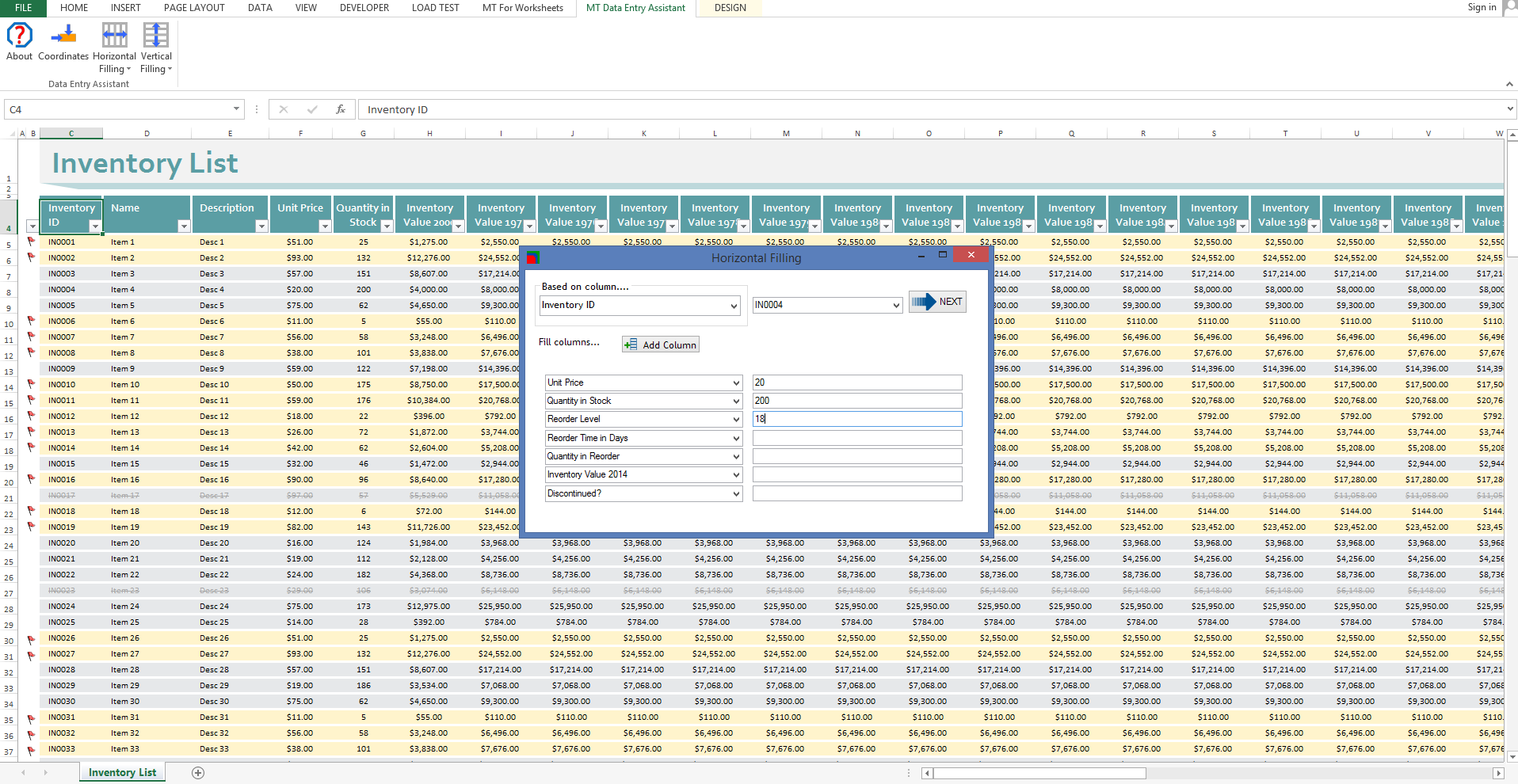Image resolution: width=1518 pixels, height=784 pixels.
Task: Open the Unit Price column filter
Action: [x=324, y=226]
